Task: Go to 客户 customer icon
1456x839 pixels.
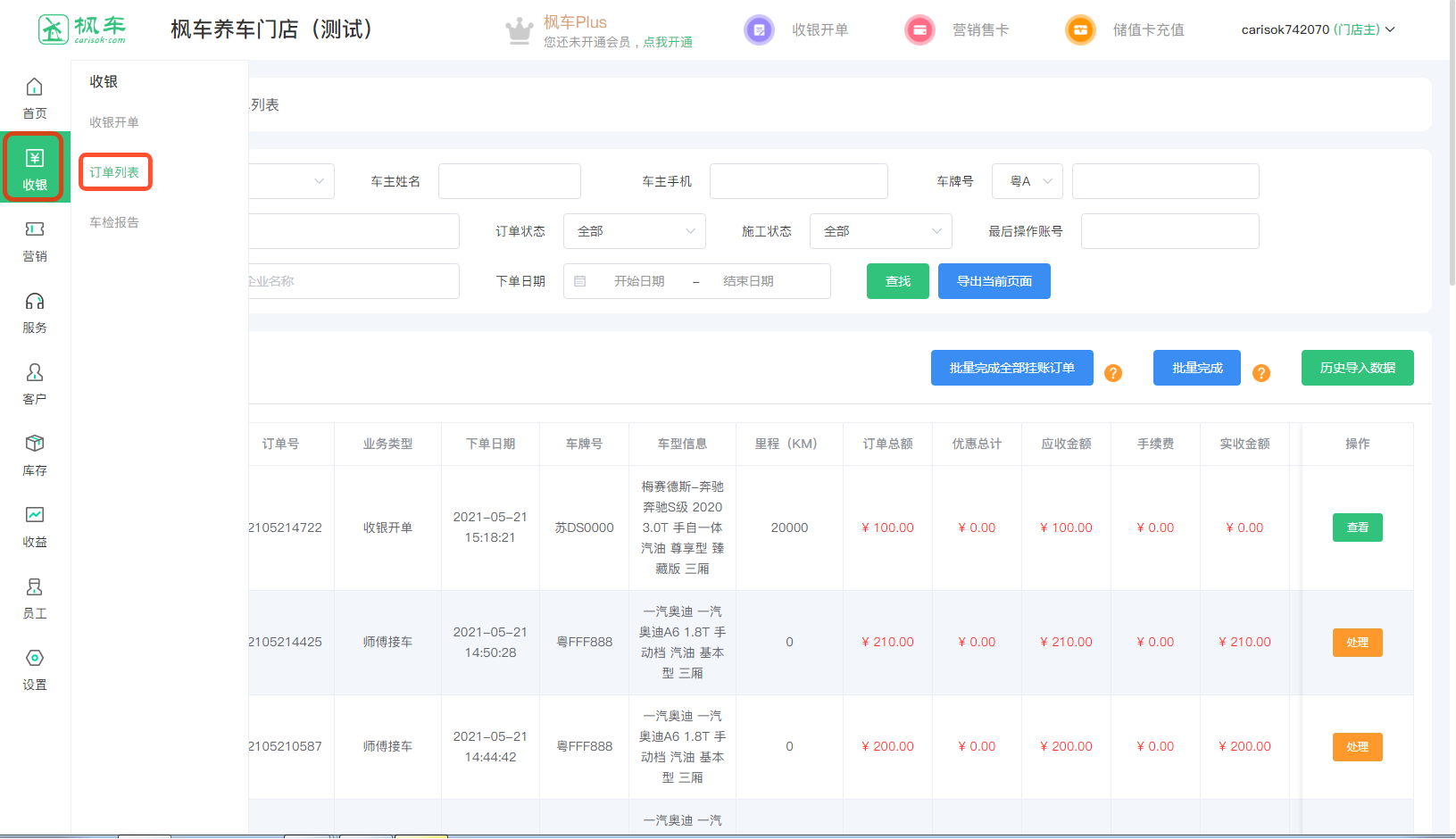Action: (x=34, y=374)
